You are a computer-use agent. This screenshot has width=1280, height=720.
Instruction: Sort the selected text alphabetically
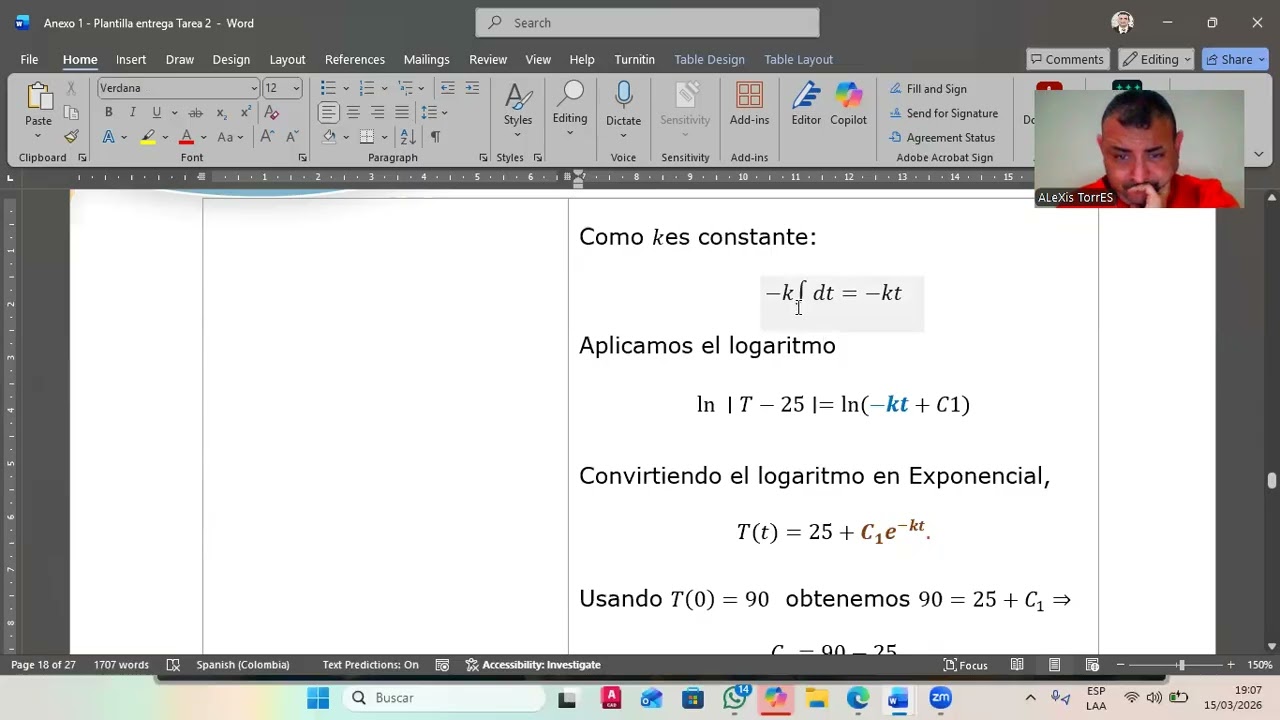(x=408, y=136)
